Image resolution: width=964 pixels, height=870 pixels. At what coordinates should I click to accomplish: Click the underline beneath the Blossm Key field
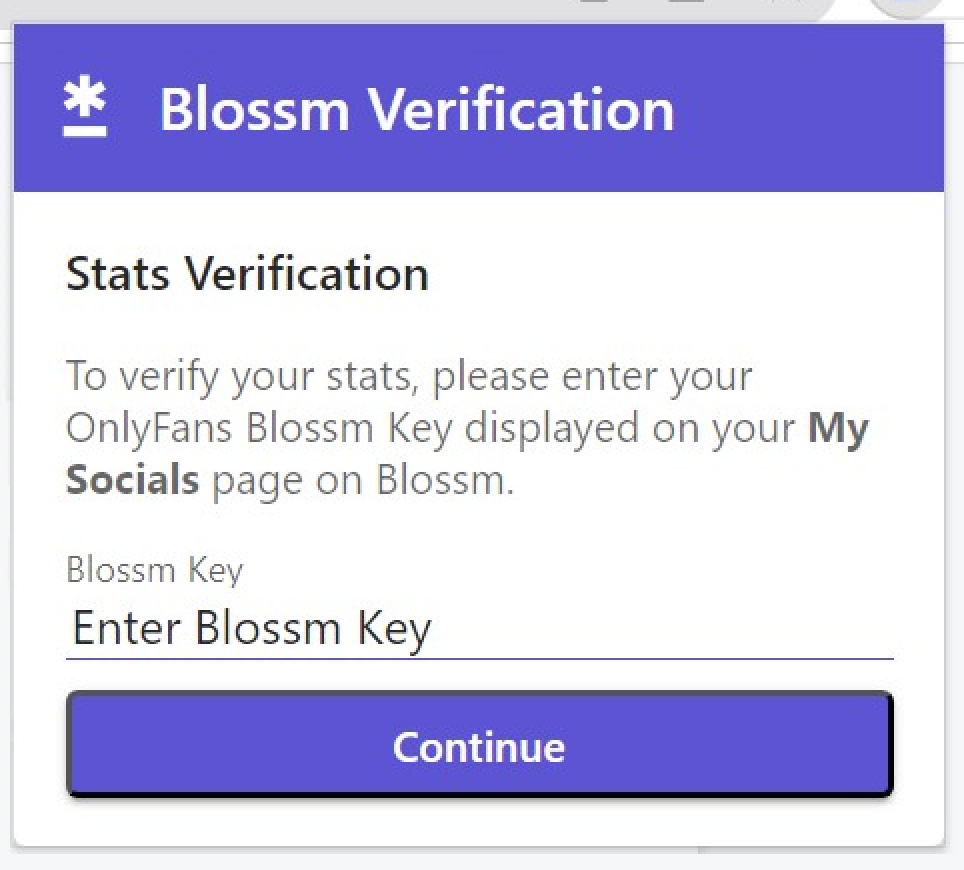480,658
